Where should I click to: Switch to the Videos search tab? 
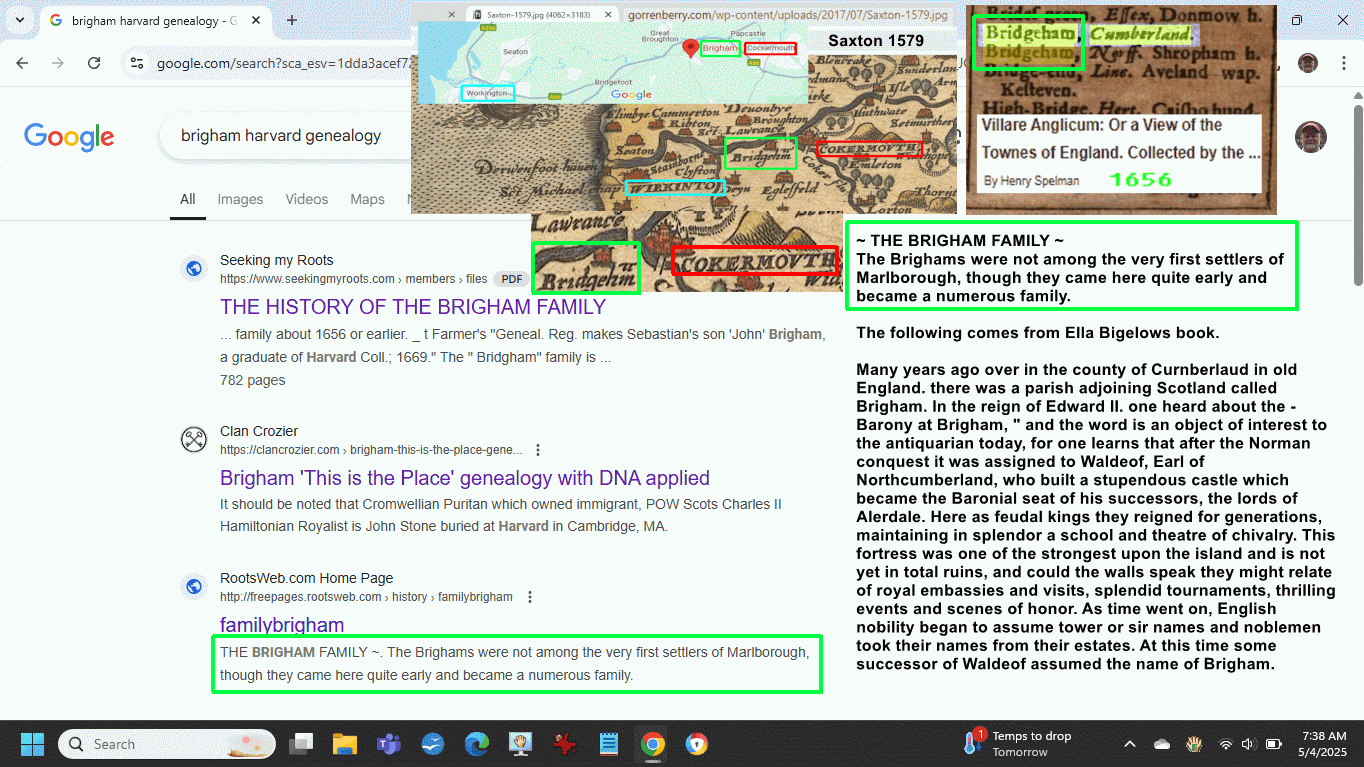pyautogui.click(x=306, y=199)
